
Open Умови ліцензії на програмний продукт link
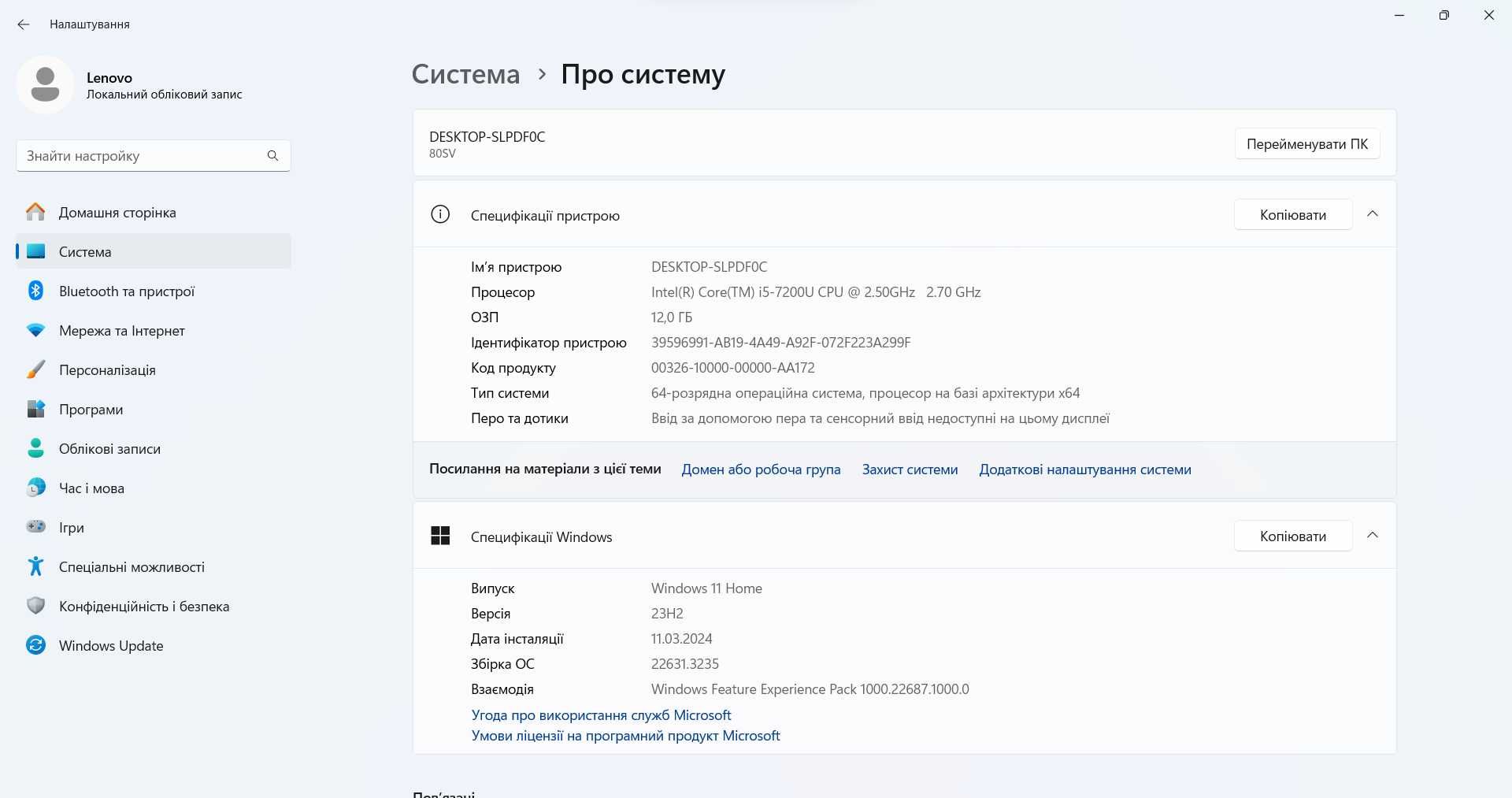tap(625, 735)
